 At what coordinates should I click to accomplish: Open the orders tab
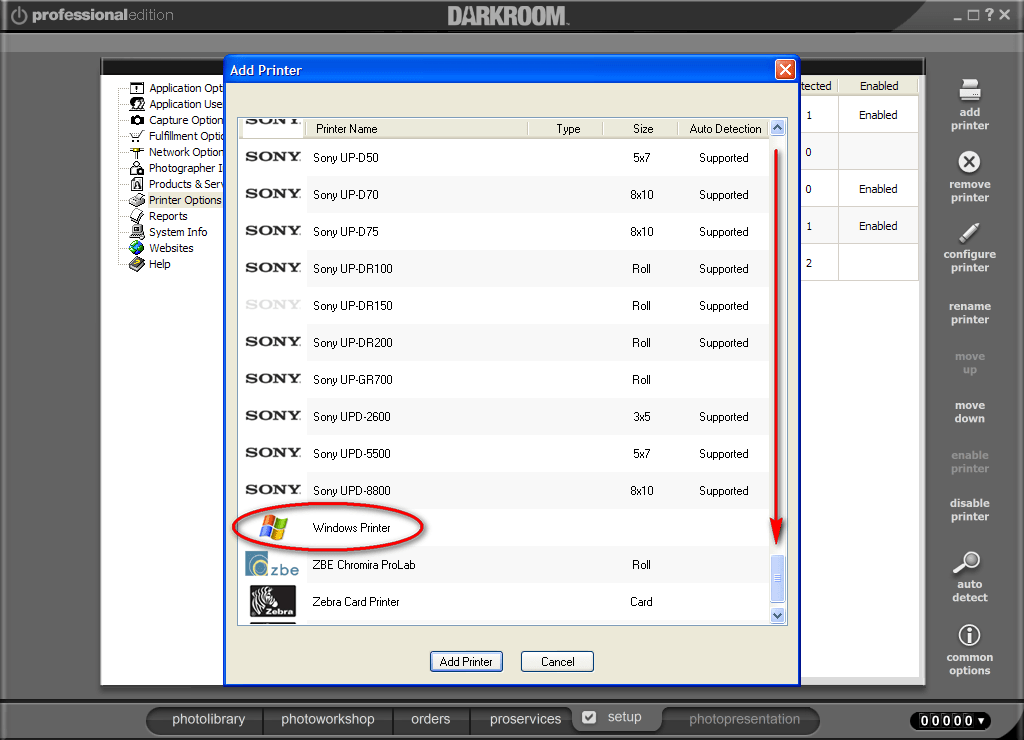pos(430,719)
